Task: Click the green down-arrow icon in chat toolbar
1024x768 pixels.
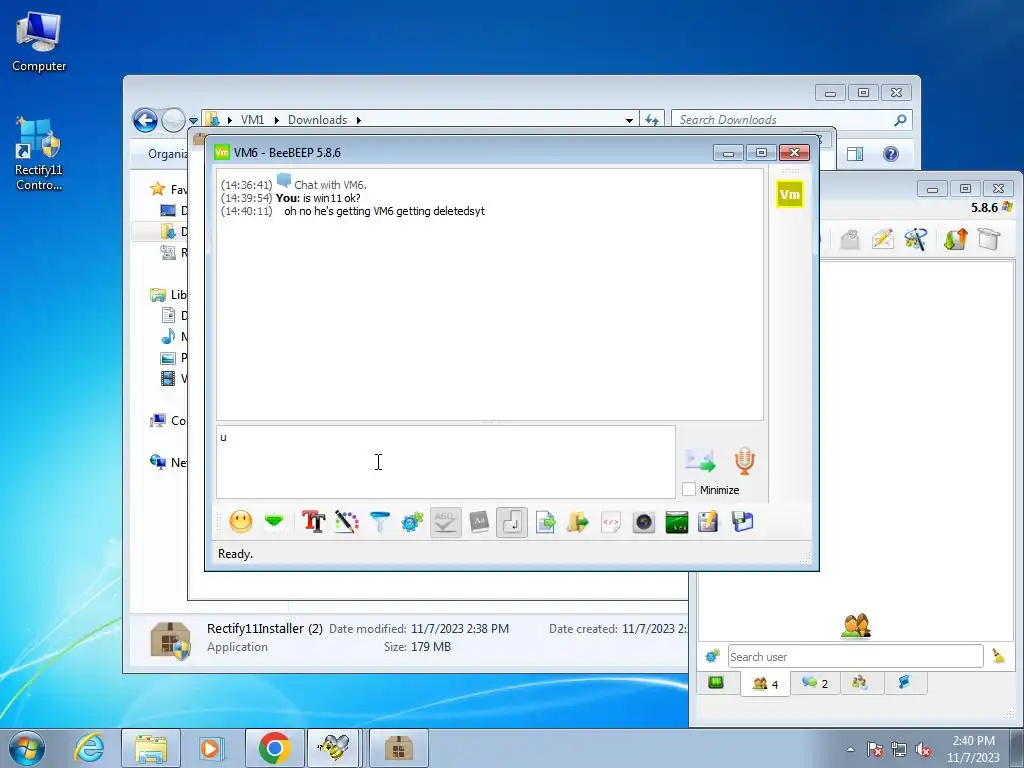Action: (x=274, y=522)
